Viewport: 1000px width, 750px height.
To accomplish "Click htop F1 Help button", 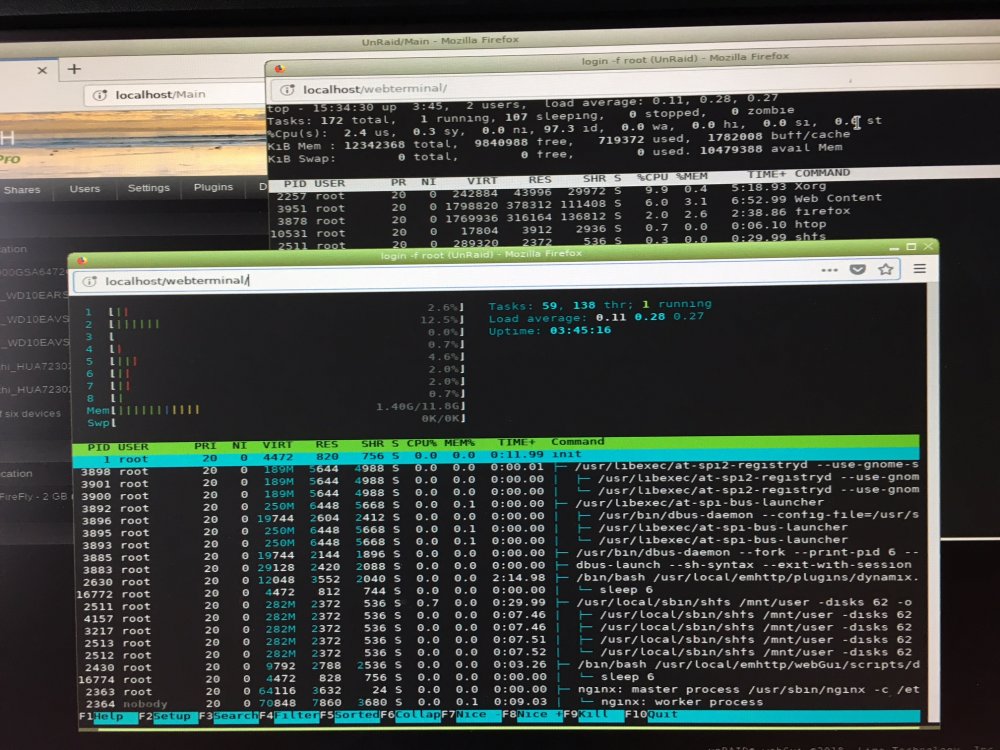I will point(108,716).
